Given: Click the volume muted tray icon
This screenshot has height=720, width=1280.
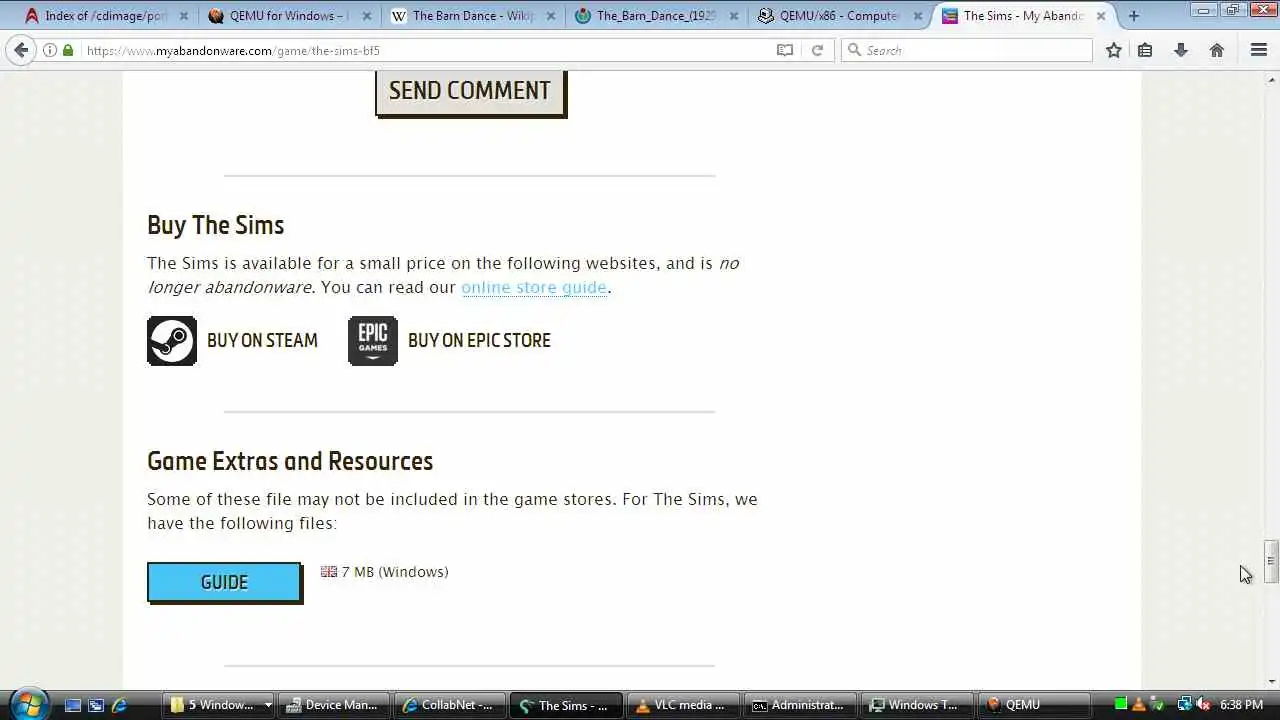Looking at the screenshot, I should (1203, 704).
